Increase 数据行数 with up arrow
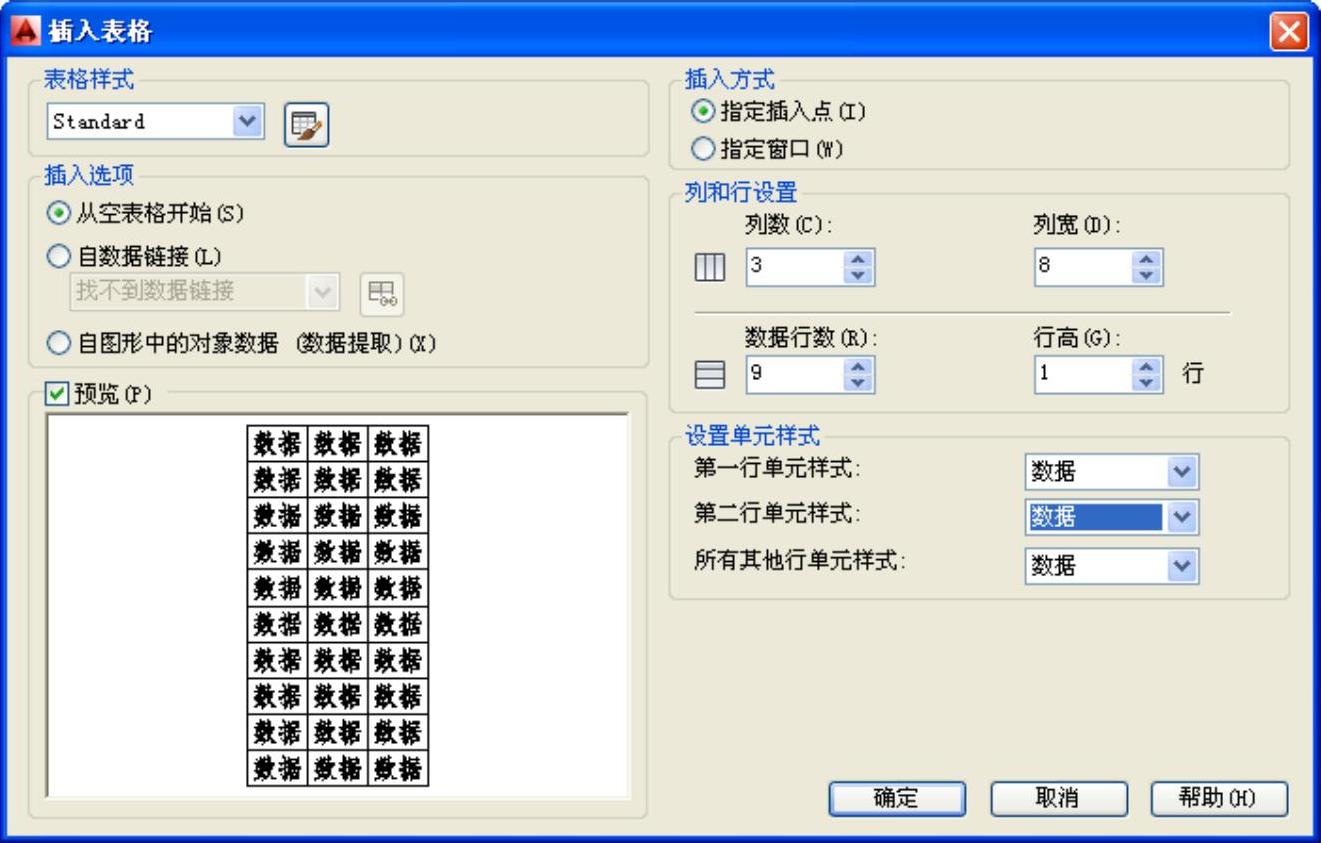The width and height of the screenshot is (1321, 843). pyautogui.click(x=859, y=368)
